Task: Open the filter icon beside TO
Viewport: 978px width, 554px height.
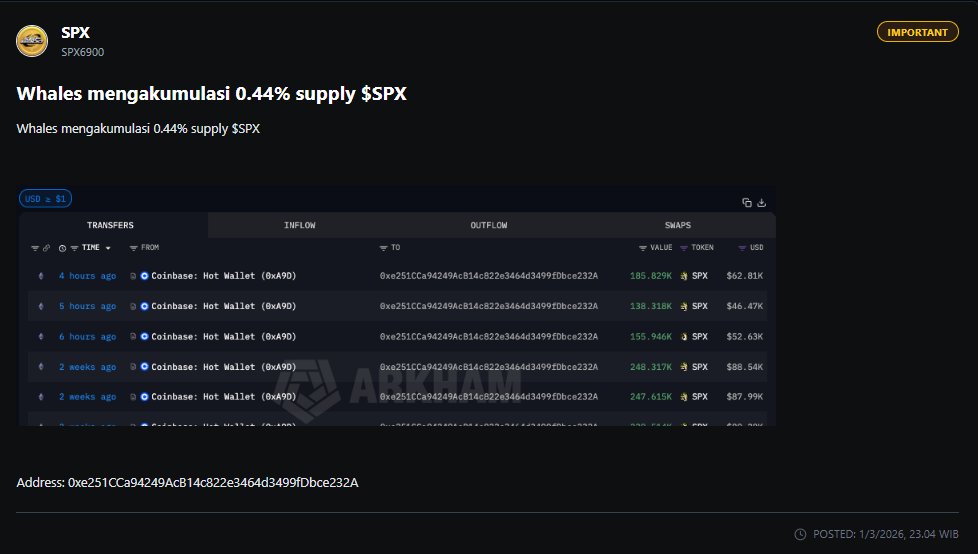Action: [384, 248]
